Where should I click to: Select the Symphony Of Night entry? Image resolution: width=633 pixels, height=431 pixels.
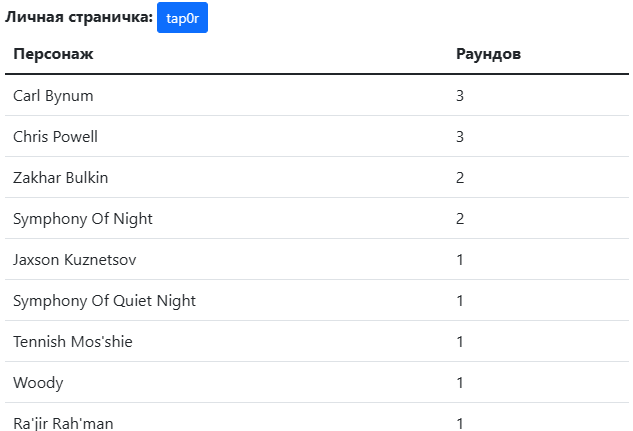(83, 219)
